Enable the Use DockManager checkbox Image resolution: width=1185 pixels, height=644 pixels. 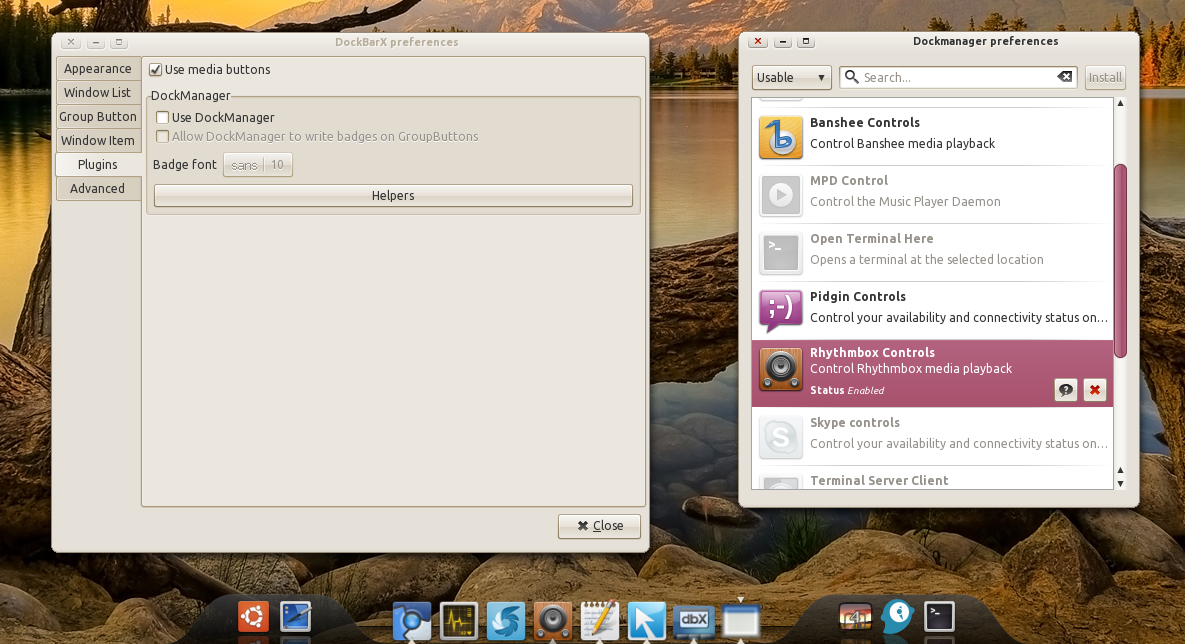point(162,117)
